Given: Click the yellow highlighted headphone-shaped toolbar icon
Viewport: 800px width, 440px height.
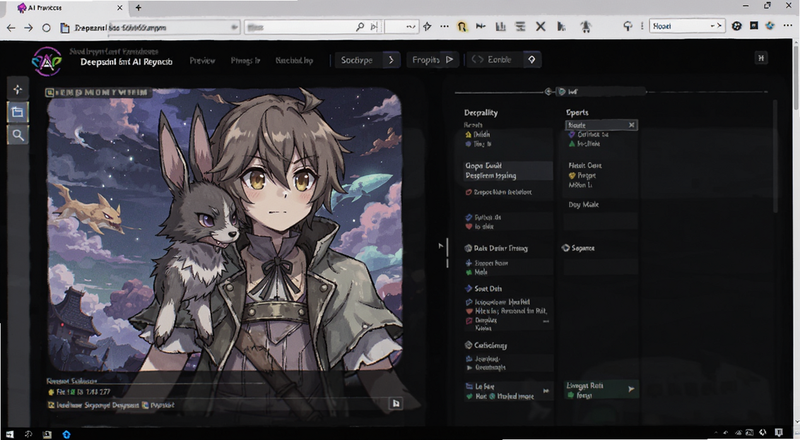Looking at the screenshot, I should click(x=462, y=27).
